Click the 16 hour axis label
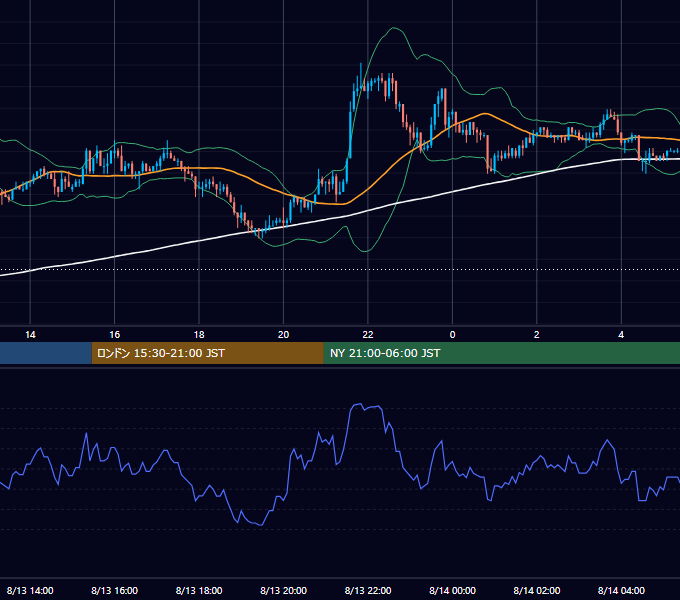680x600 pixels. (114, 335)
